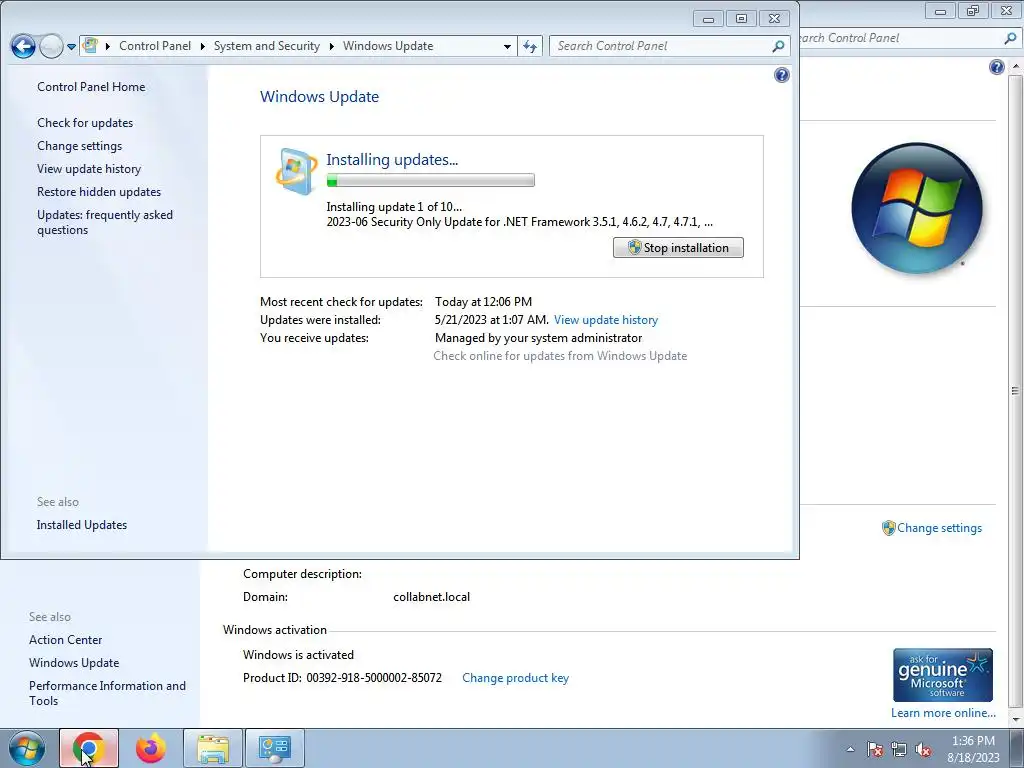This screenshot has width=1024, height=768.
Task: Click Change settings link in System window
Action: [939, 528]
